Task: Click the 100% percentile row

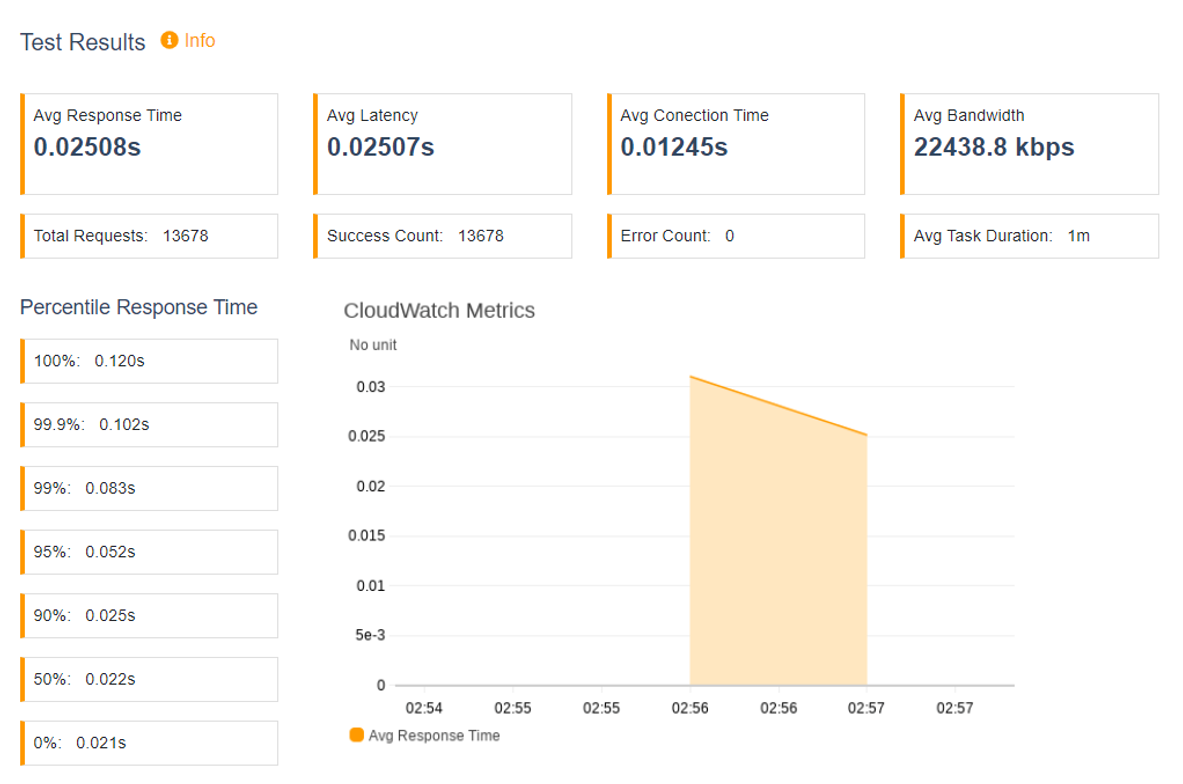Action: click(x=149, y=361)
